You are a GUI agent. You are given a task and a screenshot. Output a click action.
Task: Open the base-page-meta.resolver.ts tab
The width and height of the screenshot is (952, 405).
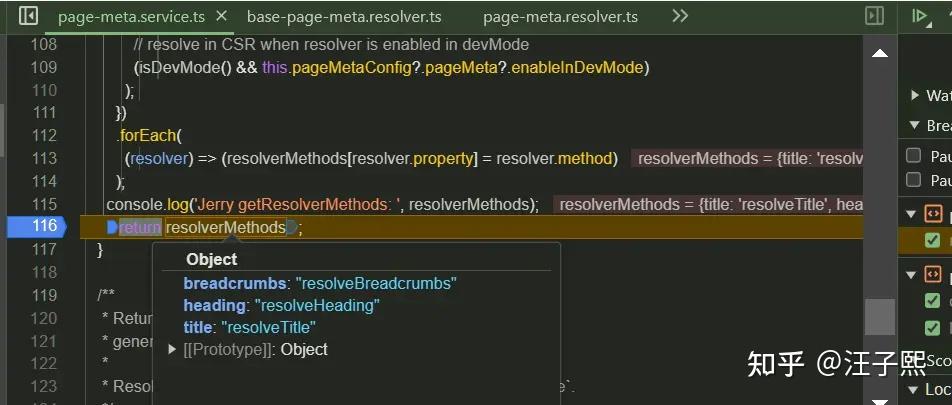[x=344, y=17]
